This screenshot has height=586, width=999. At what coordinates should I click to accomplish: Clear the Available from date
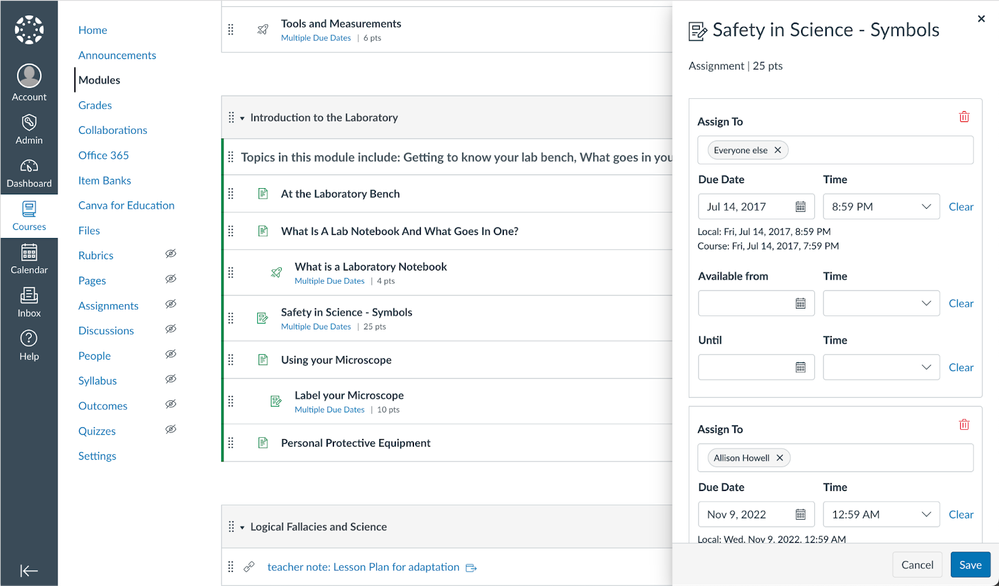tap(960, 303)
